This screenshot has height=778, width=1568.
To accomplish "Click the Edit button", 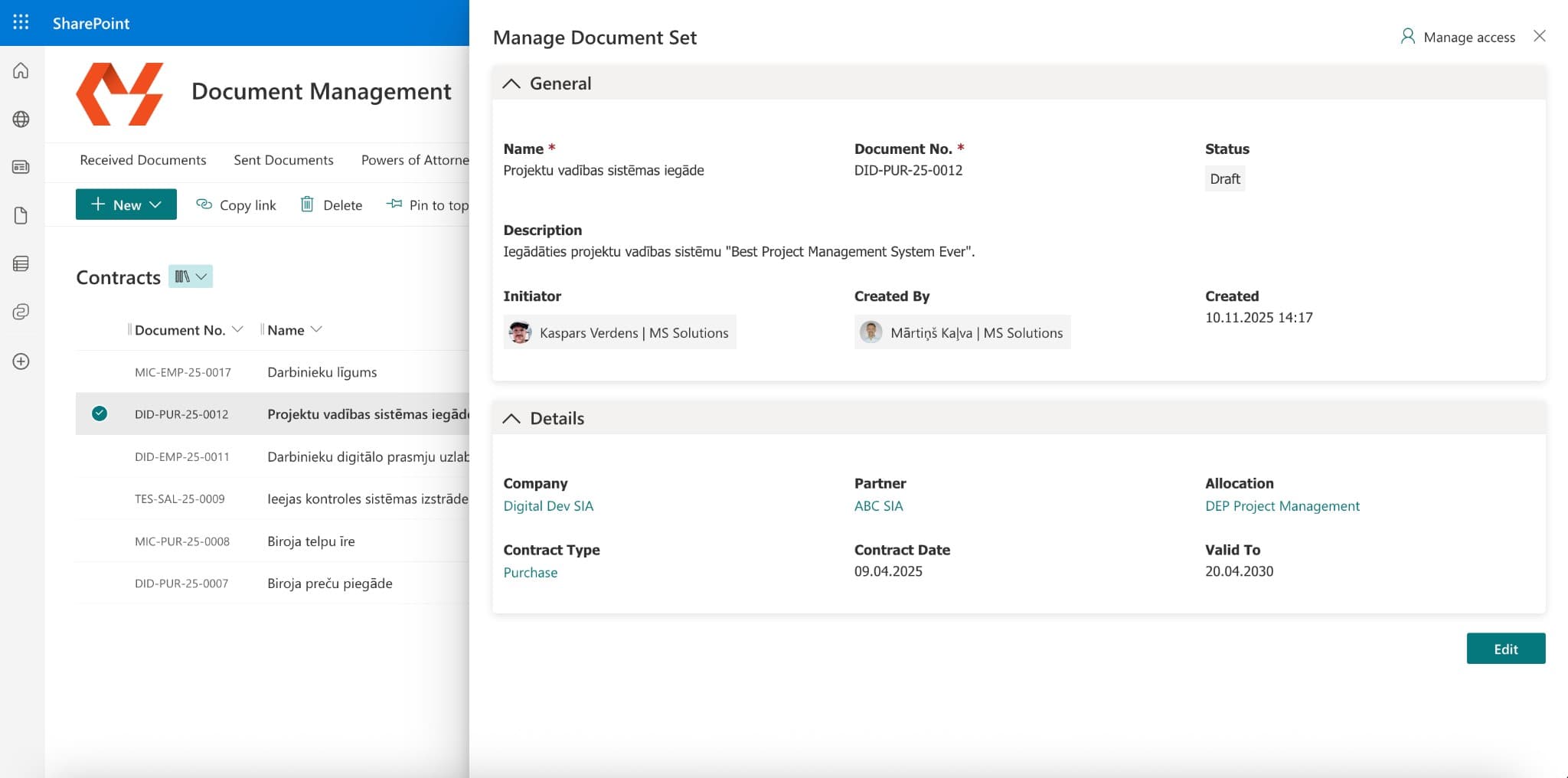I will coord(1506,649).
